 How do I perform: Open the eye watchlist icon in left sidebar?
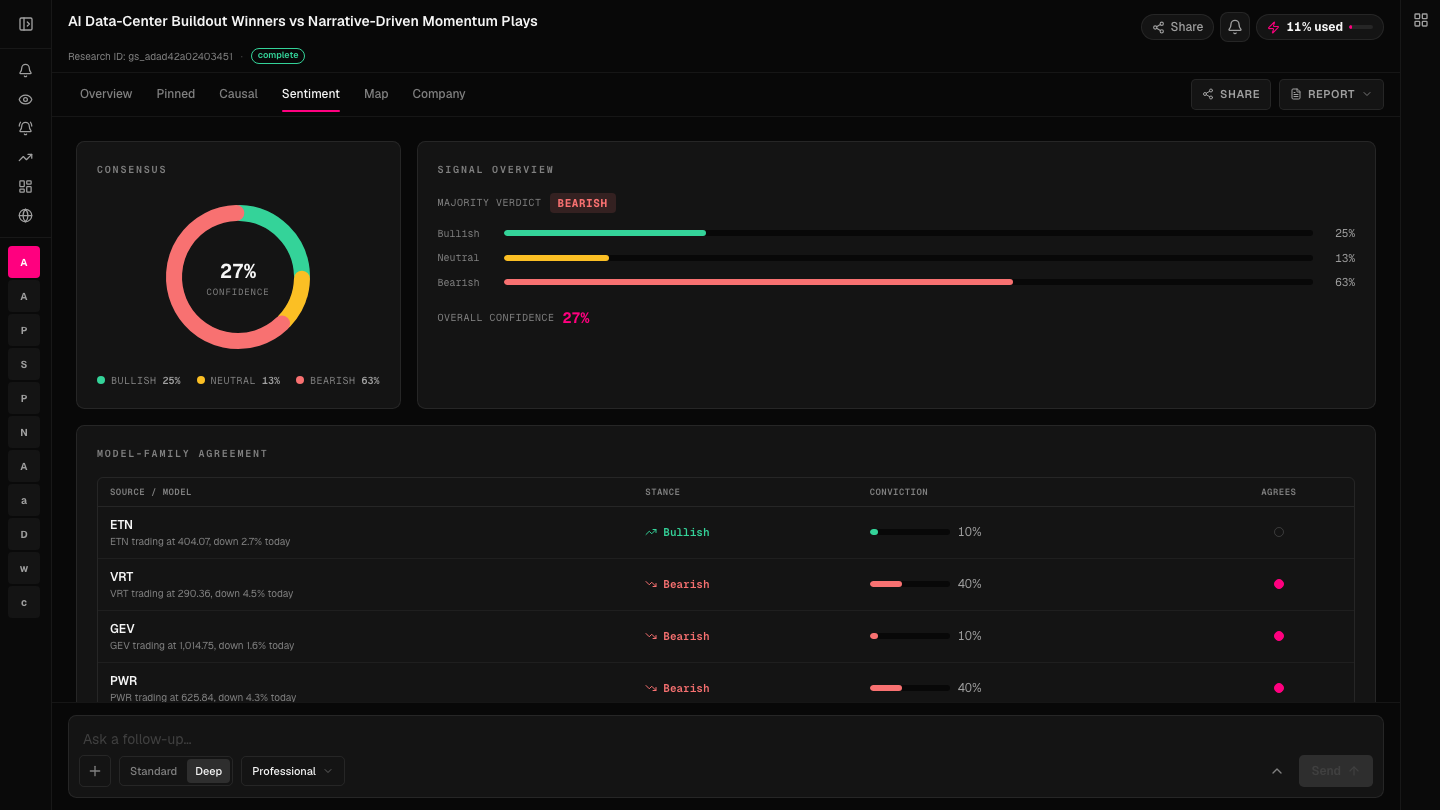26,100
